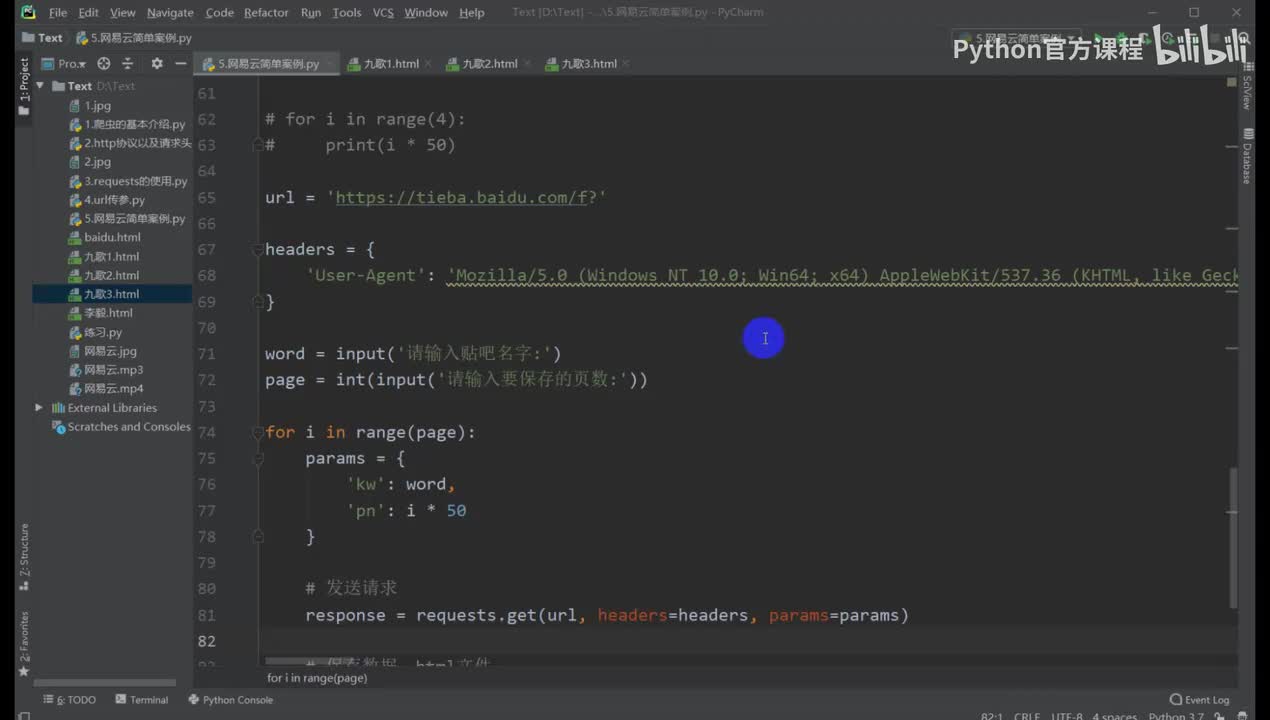Switch to the 九歌3.html editor tab
The image size is (1270, 720).
point(588,64)
